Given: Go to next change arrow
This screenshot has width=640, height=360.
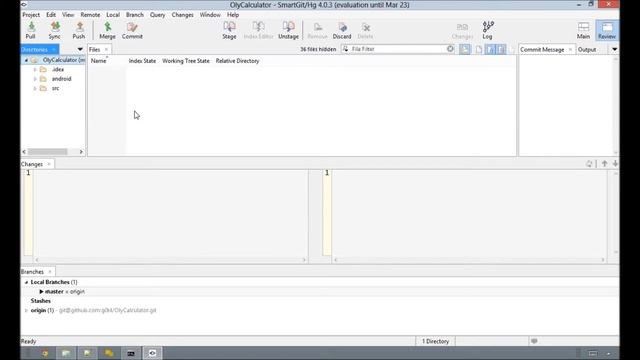Looking at the screenshot, I should point(615,164).
